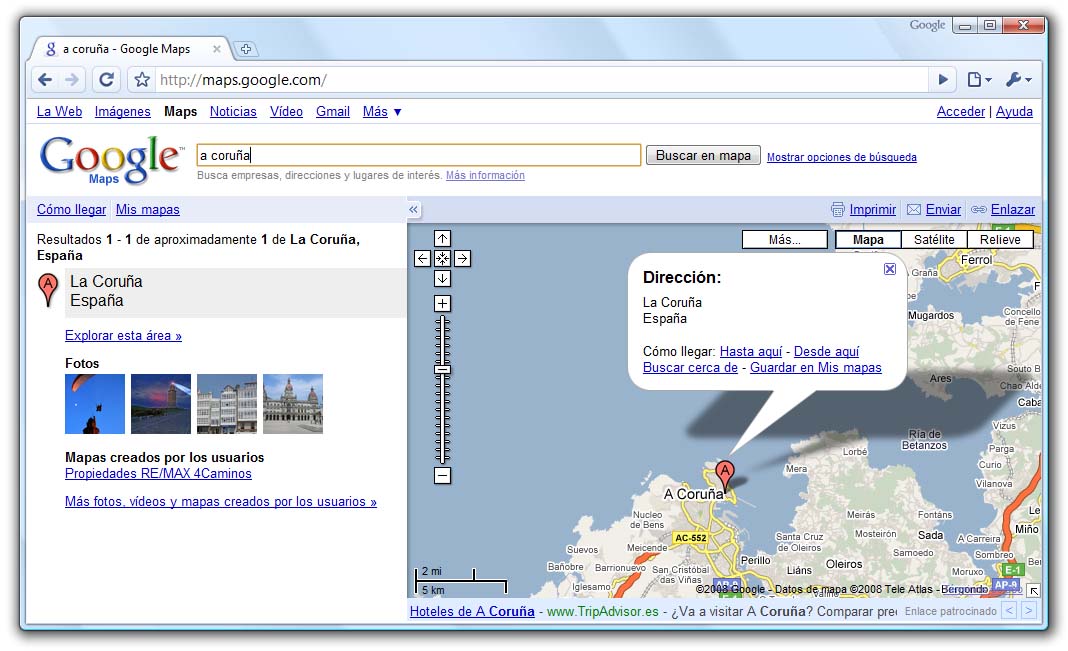Pan the map left
Image resolution: width=1068 pixels, height=651 pixels.
click(x=422, y=259)
